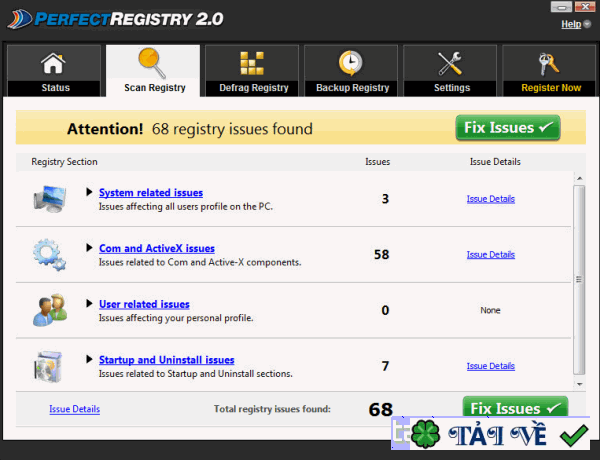Expand Startup and Uninstall issues arrow

coord(89,359)
